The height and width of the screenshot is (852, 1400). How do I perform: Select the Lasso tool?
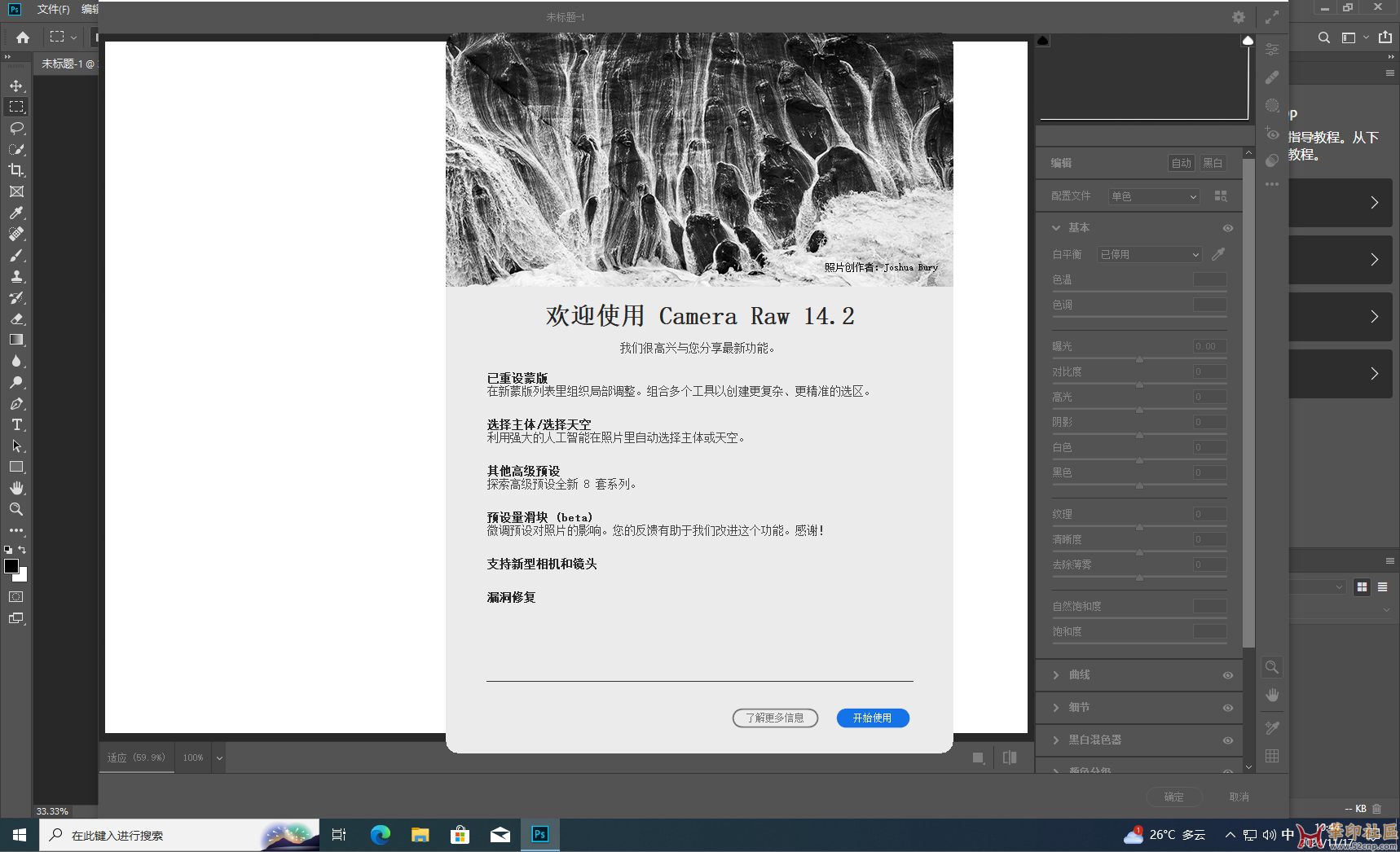(16, 128)
